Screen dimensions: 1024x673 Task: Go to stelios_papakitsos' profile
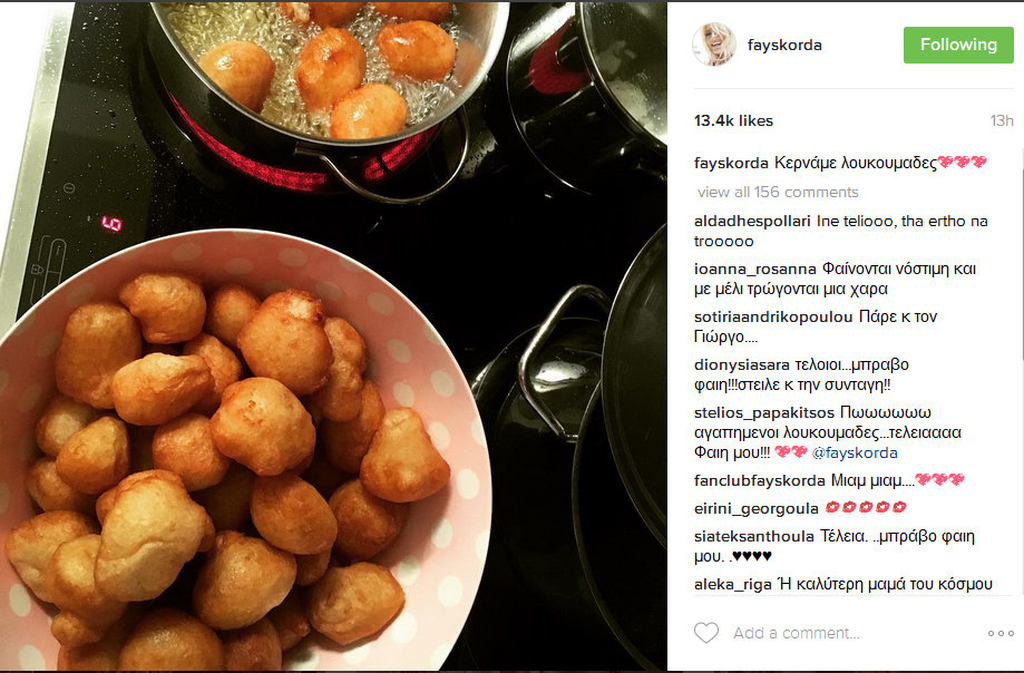coord(764,413)
